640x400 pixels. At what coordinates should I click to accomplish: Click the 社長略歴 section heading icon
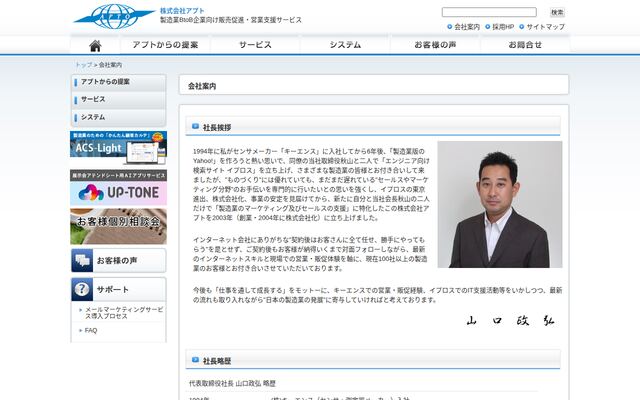pos(195,360)
